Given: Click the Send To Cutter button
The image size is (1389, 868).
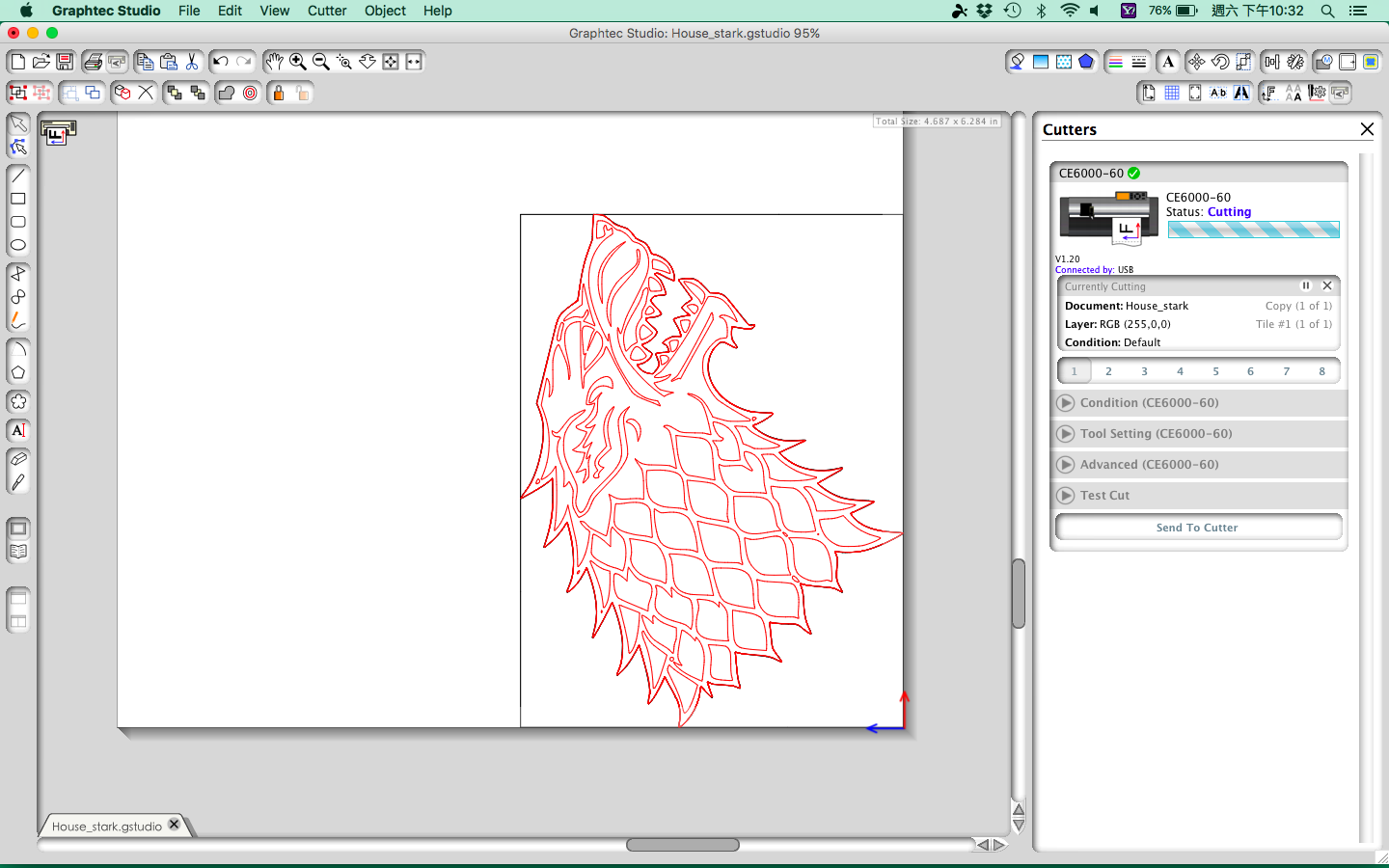Looking at the screenshot, I should [1198, 528].
